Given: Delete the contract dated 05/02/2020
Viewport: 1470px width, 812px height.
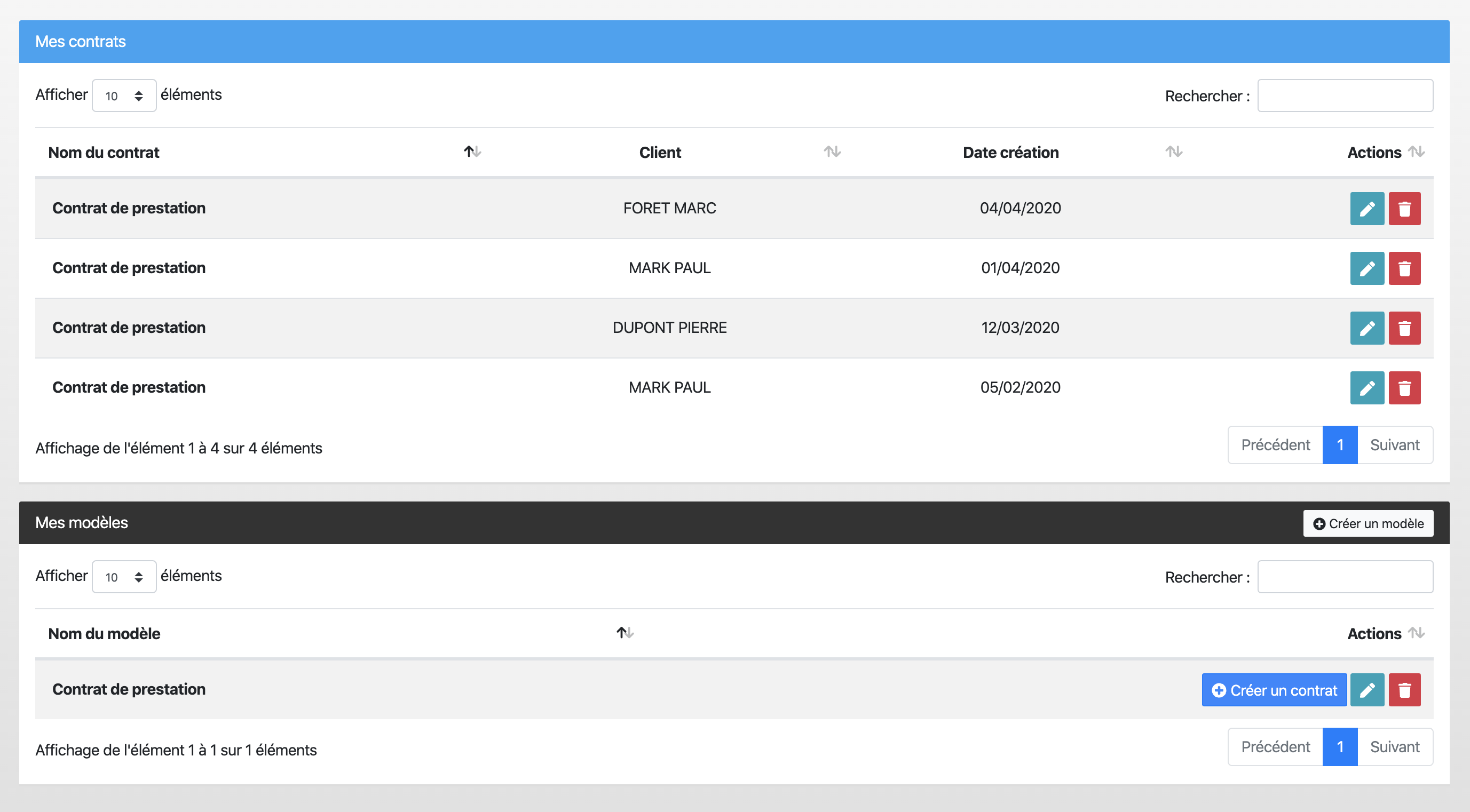Looking at the screenshot, I should click(x=1404, y=388).
